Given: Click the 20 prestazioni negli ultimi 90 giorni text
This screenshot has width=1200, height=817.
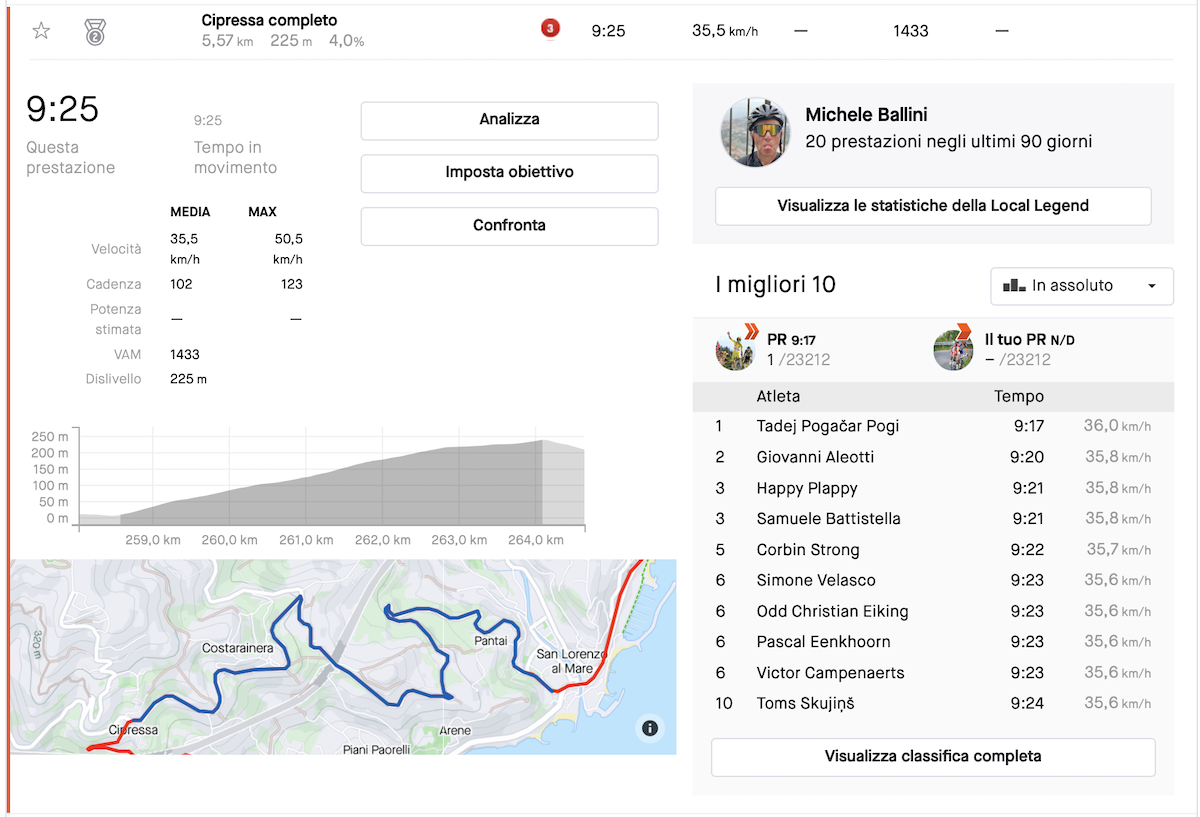Looking at the screenshot, I should (x=948, y=142).
